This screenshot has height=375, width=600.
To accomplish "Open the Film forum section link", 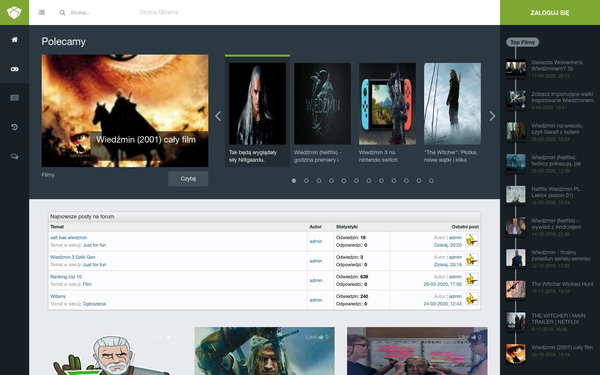I will pyautogui.click(x=87, y=284).
